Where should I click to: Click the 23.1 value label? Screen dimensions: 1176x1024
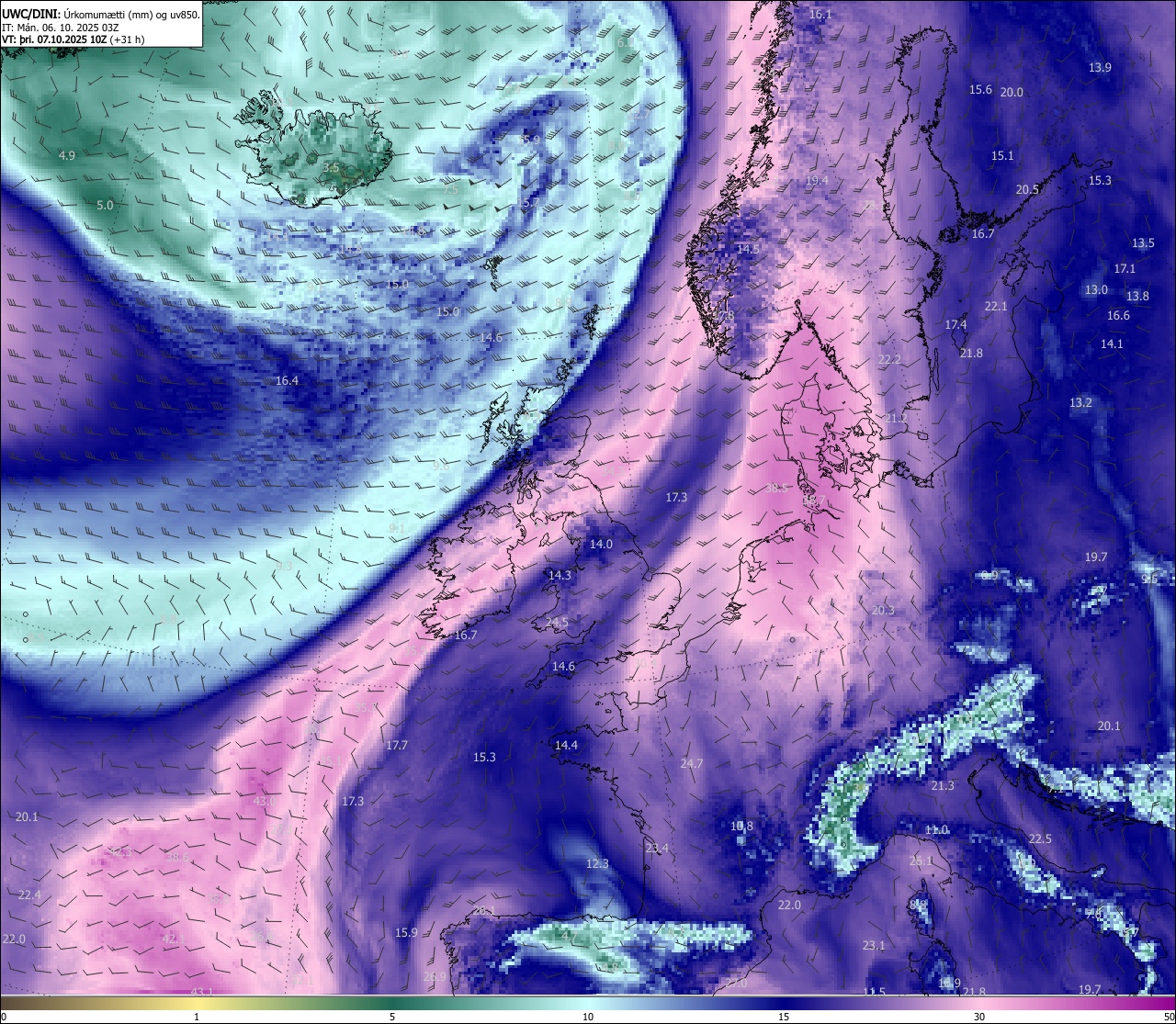point(874,945)
